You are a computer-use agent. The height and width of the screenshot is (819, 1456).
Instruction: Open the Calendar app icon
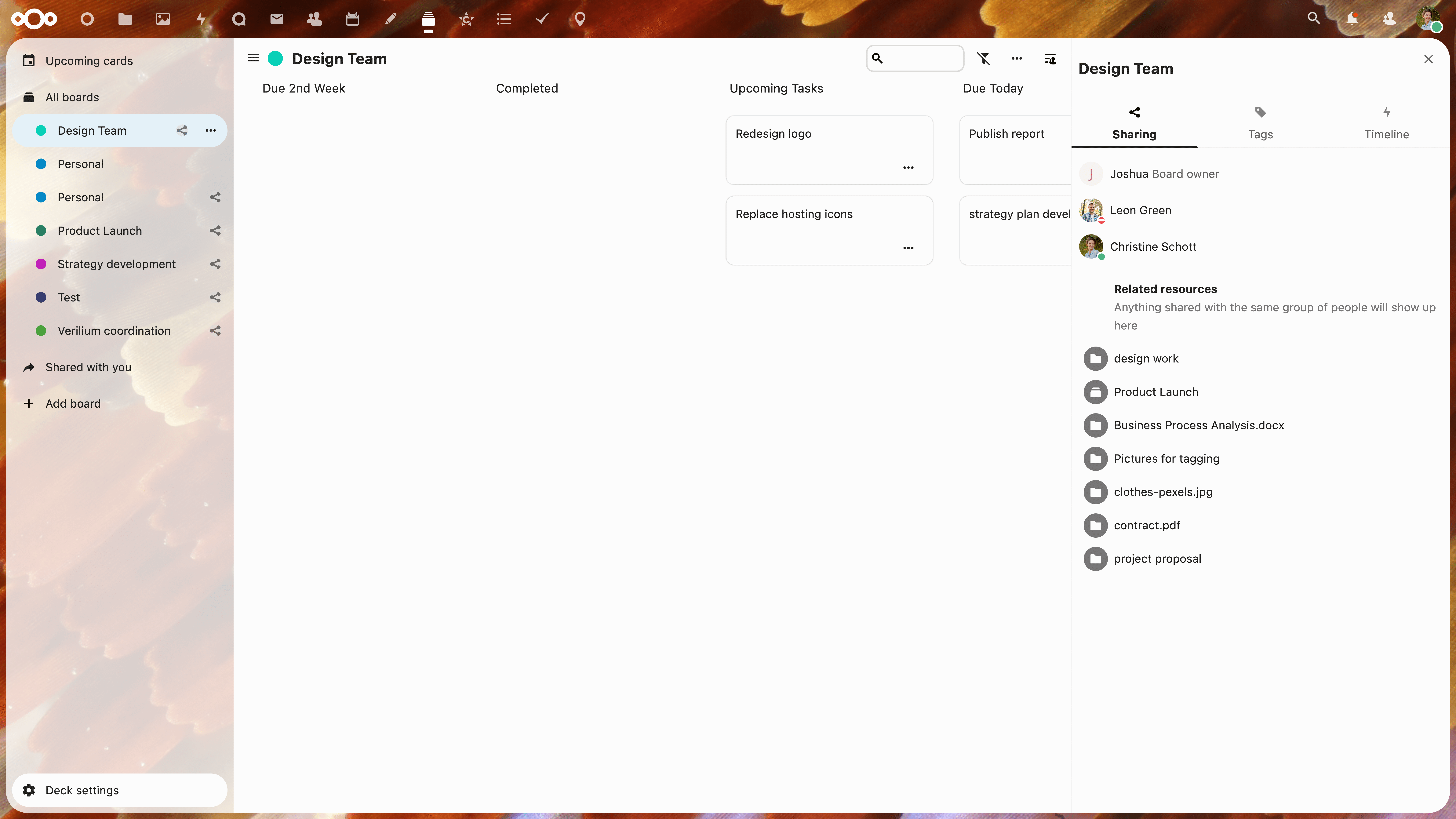click(x=353, y=19)
